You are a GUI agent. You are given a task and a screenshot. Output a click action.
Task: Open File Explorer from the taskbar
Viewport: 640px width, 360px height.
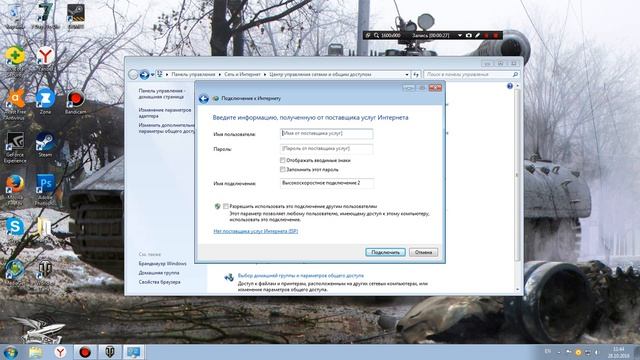(x=36, y=352)
